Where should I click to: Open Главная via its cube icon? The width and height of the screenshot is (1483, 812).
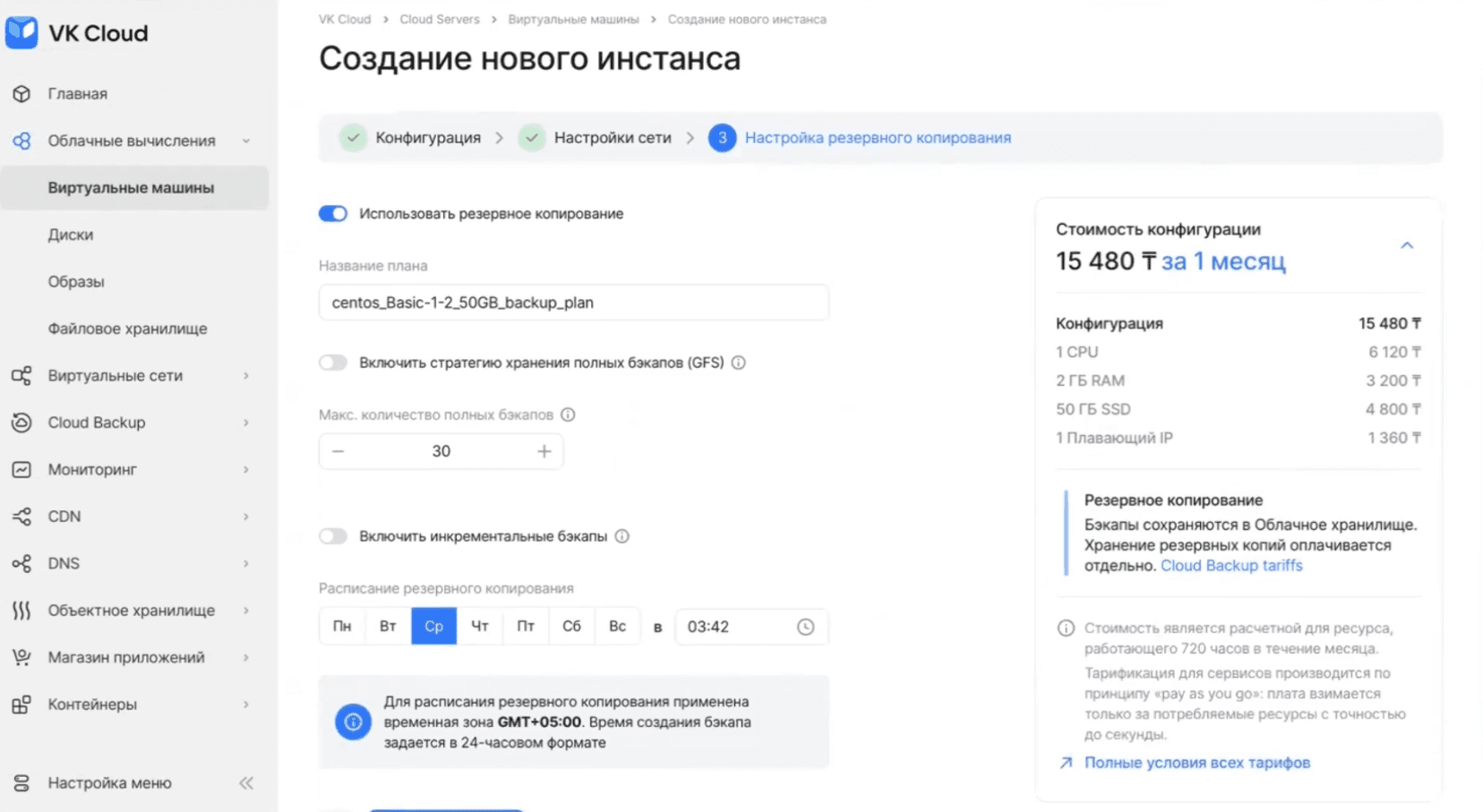[21, 94]
